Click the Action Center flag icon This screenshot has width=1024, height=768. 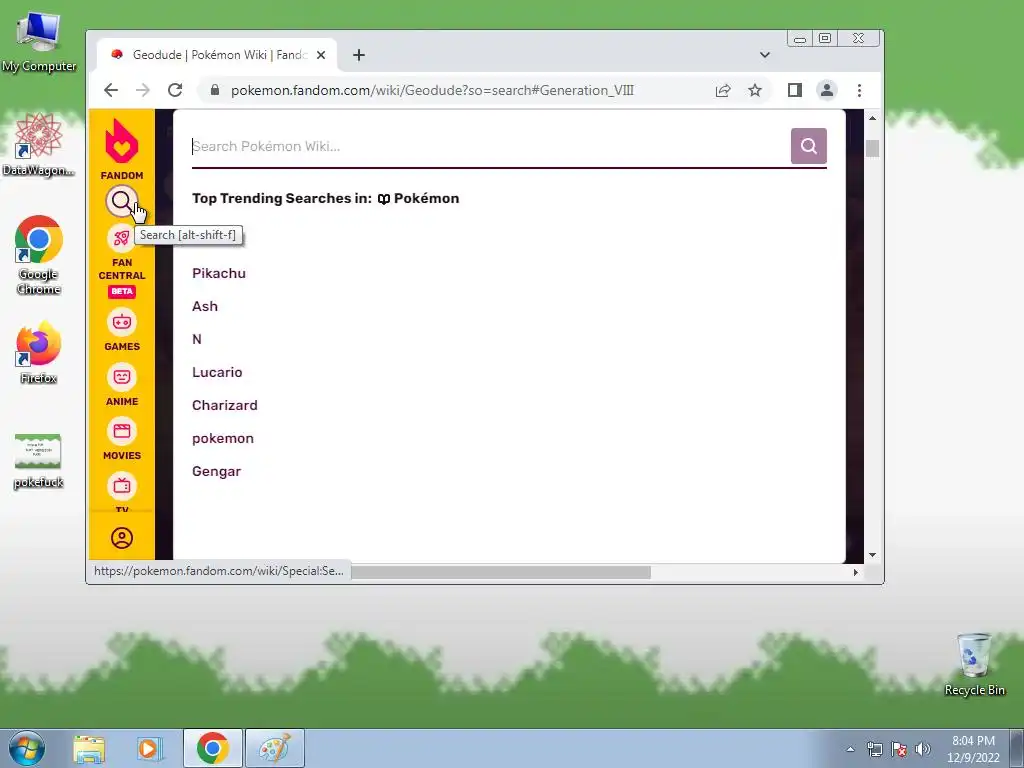(x=899, y=749)
